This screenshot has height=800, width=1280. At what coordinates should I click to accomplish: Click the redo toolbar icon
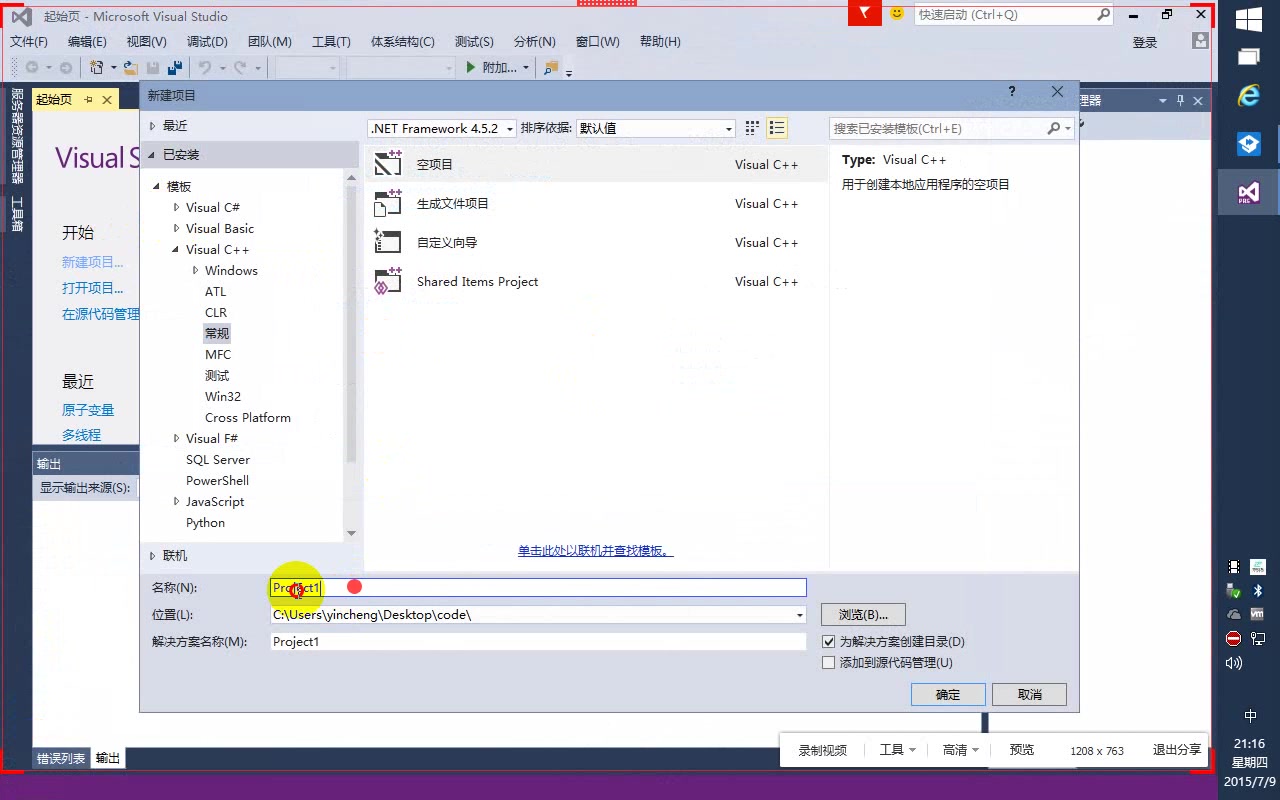[x=240, y=68]
